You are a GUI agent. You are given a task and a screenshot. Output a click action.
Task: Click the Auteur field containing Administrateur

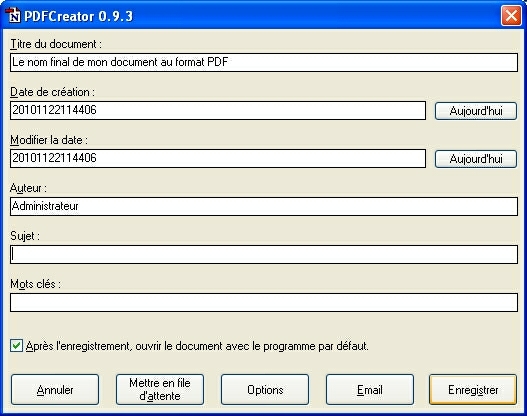[x=264, y=206]
